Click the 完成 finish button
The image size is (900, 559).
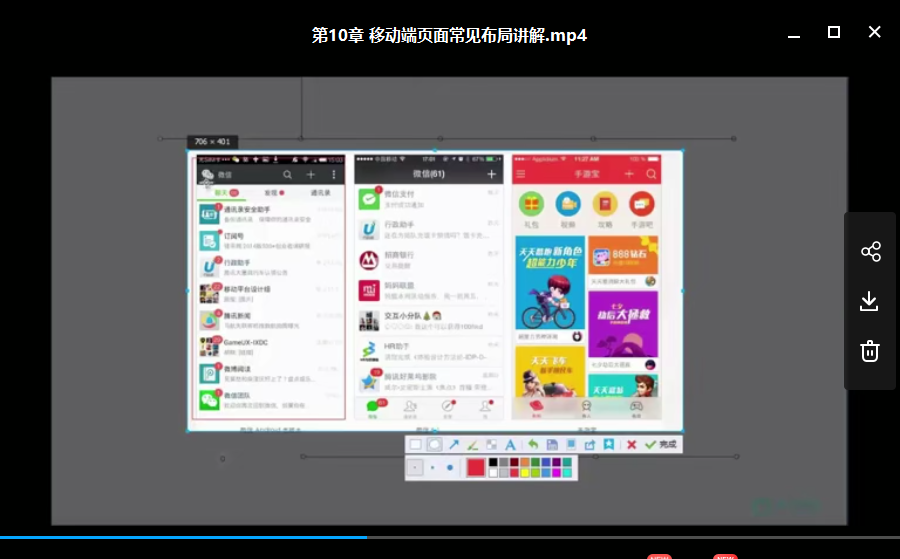[661, 445]
